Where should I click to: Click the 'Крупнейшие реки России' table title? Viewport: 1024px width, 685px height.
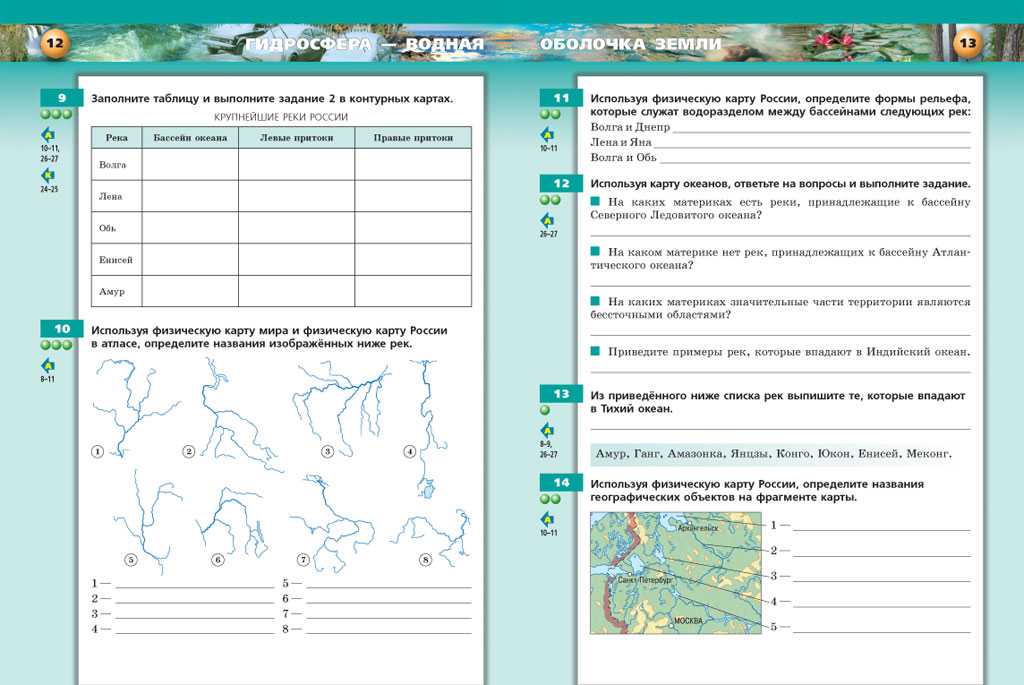(x=281, y=117)
